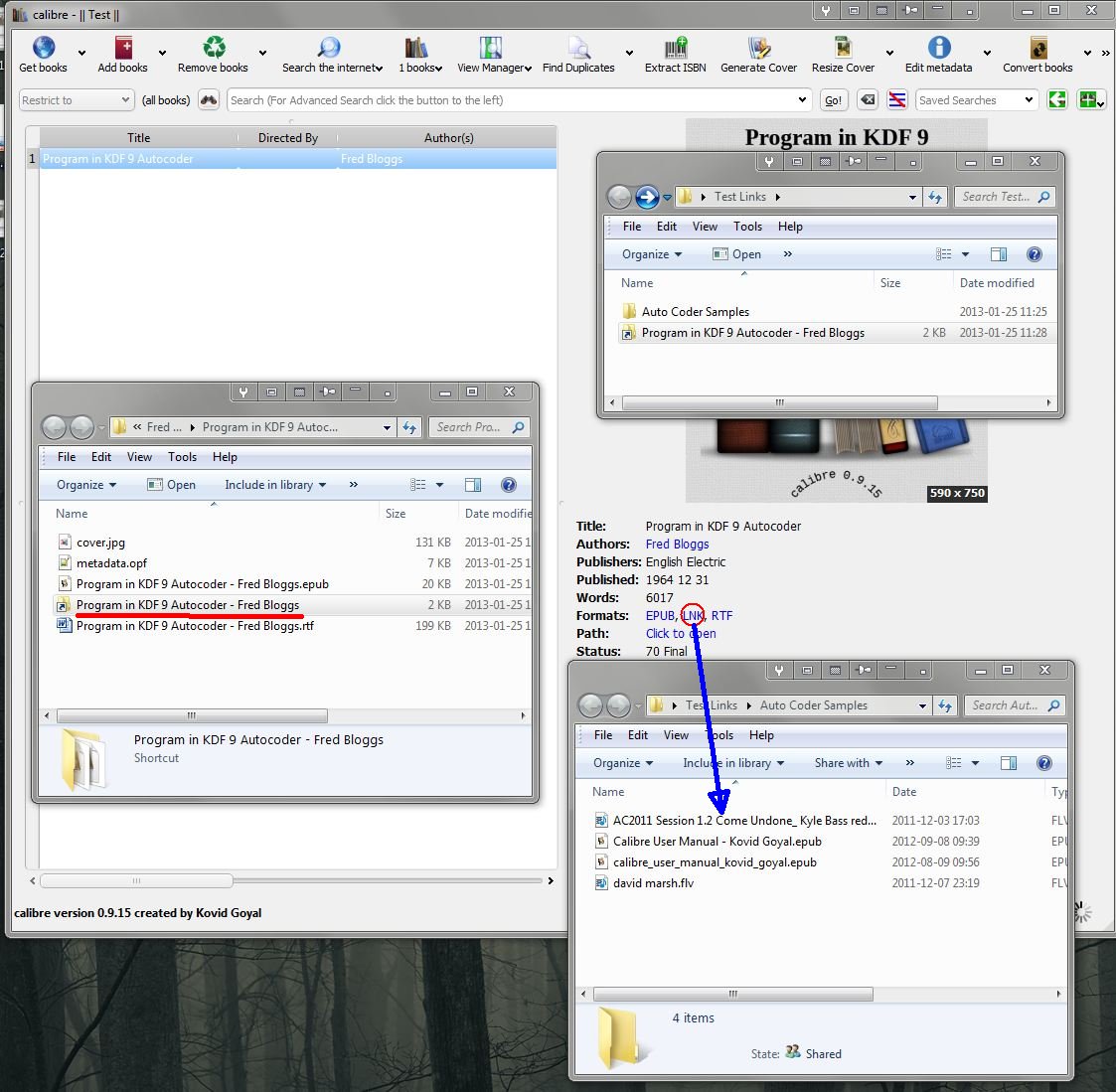Select the Auto Coder Samples folder

pos(695,312)
